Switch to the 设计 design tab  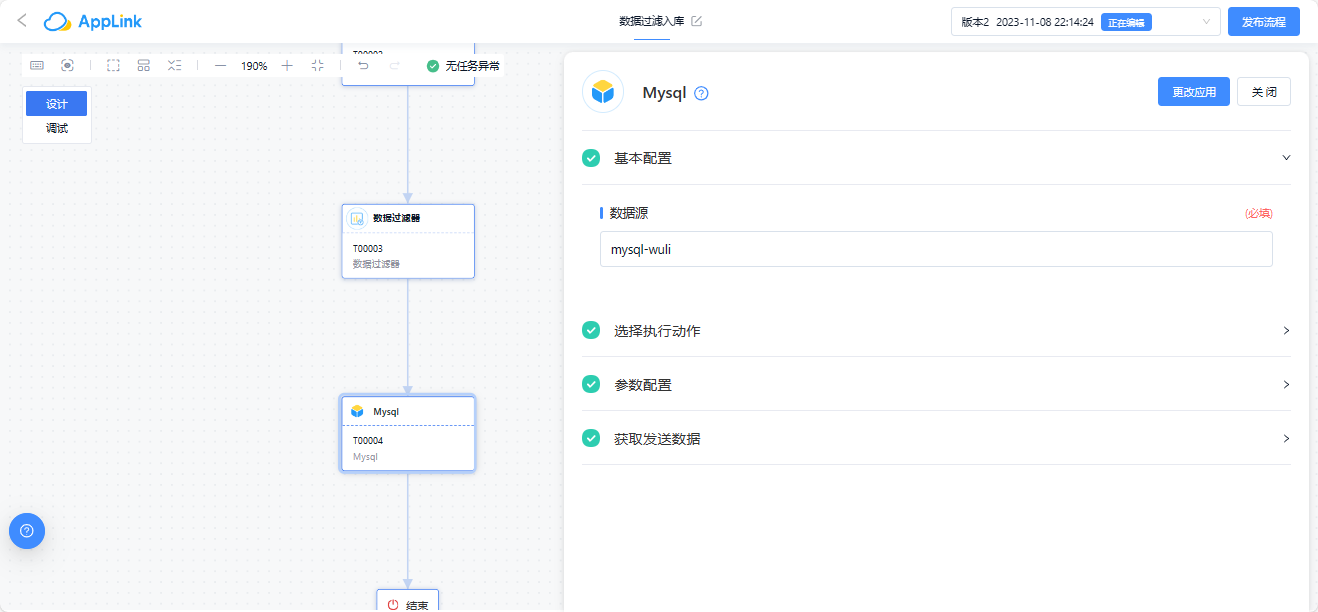(x=57, y=104)
